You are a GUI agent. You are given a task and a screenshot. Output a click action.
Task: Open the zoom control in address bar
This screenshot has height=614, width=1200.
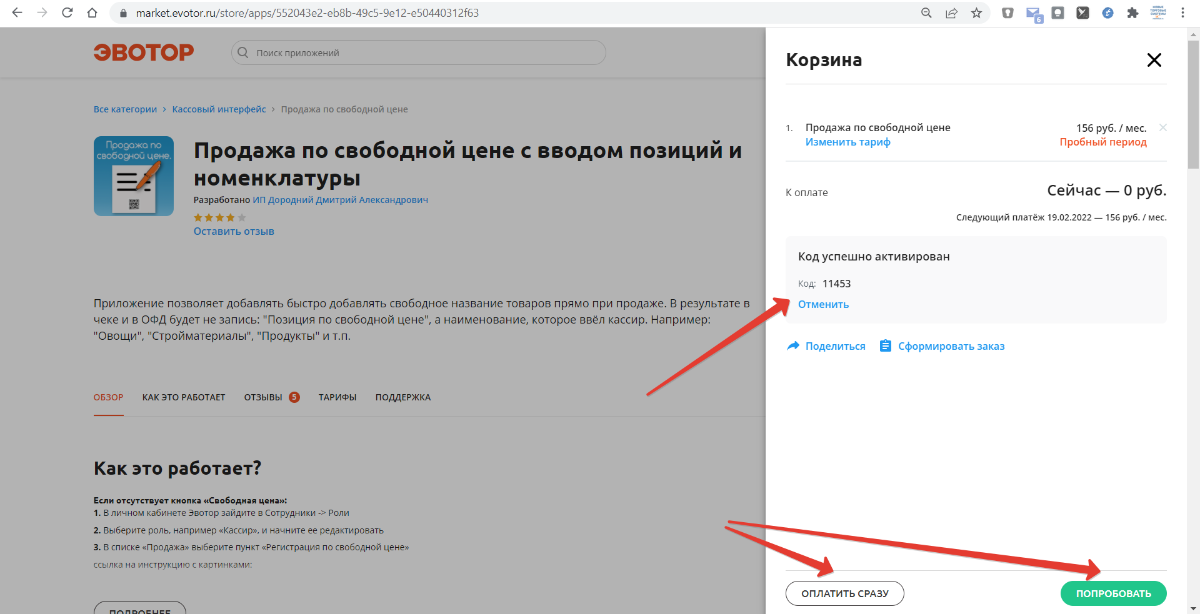926,14
